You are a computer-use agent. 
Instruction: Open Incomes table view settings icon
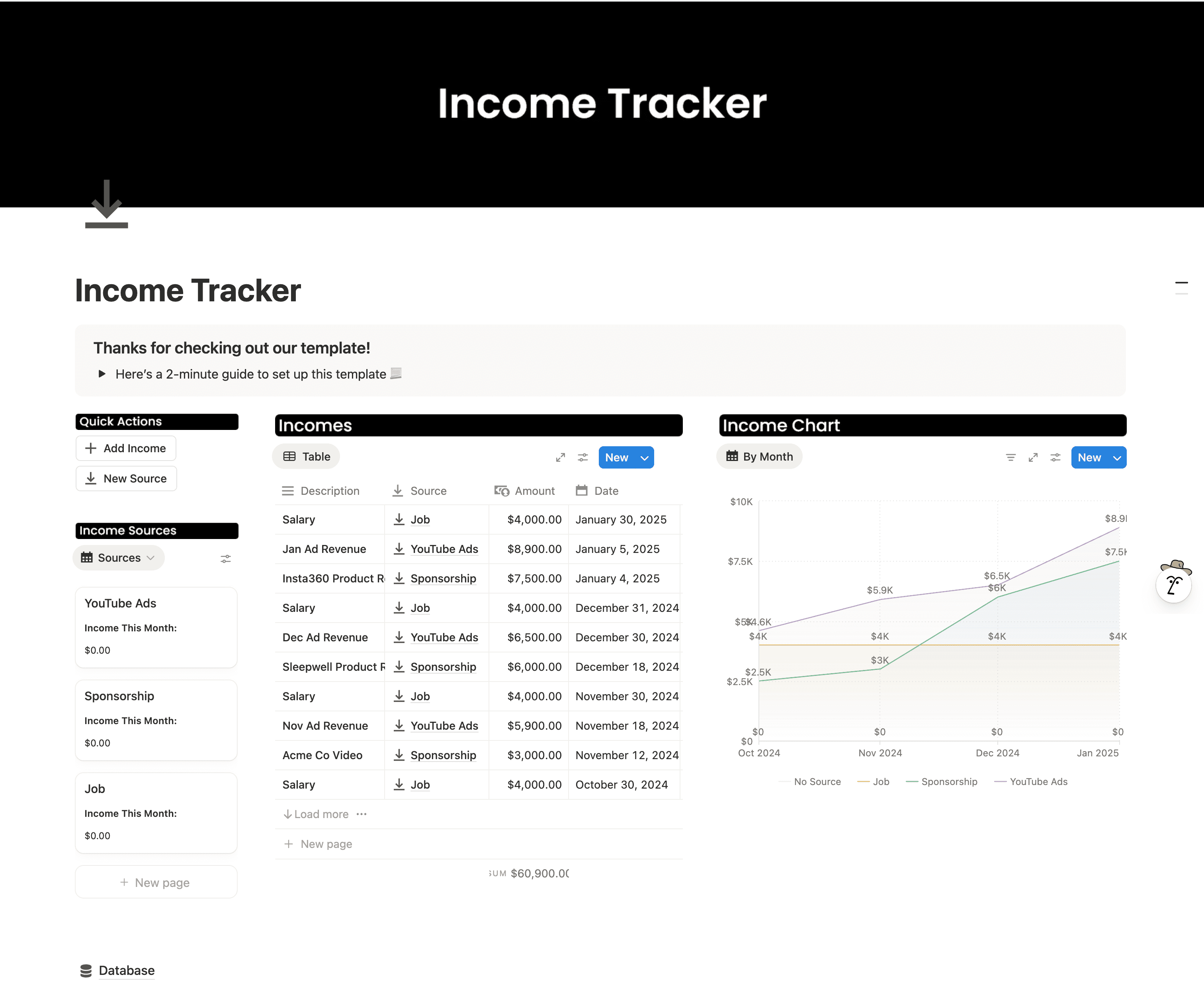click(582, 457)
